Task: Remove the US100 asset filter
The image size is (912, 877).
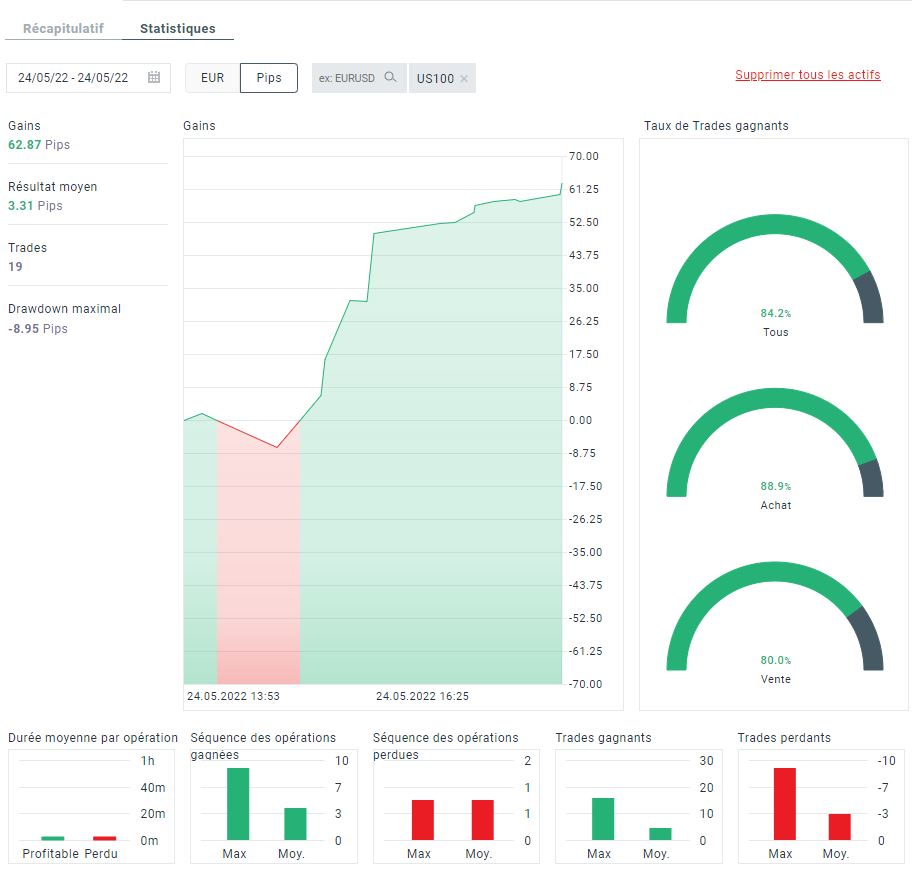Action: pos(464,79)
